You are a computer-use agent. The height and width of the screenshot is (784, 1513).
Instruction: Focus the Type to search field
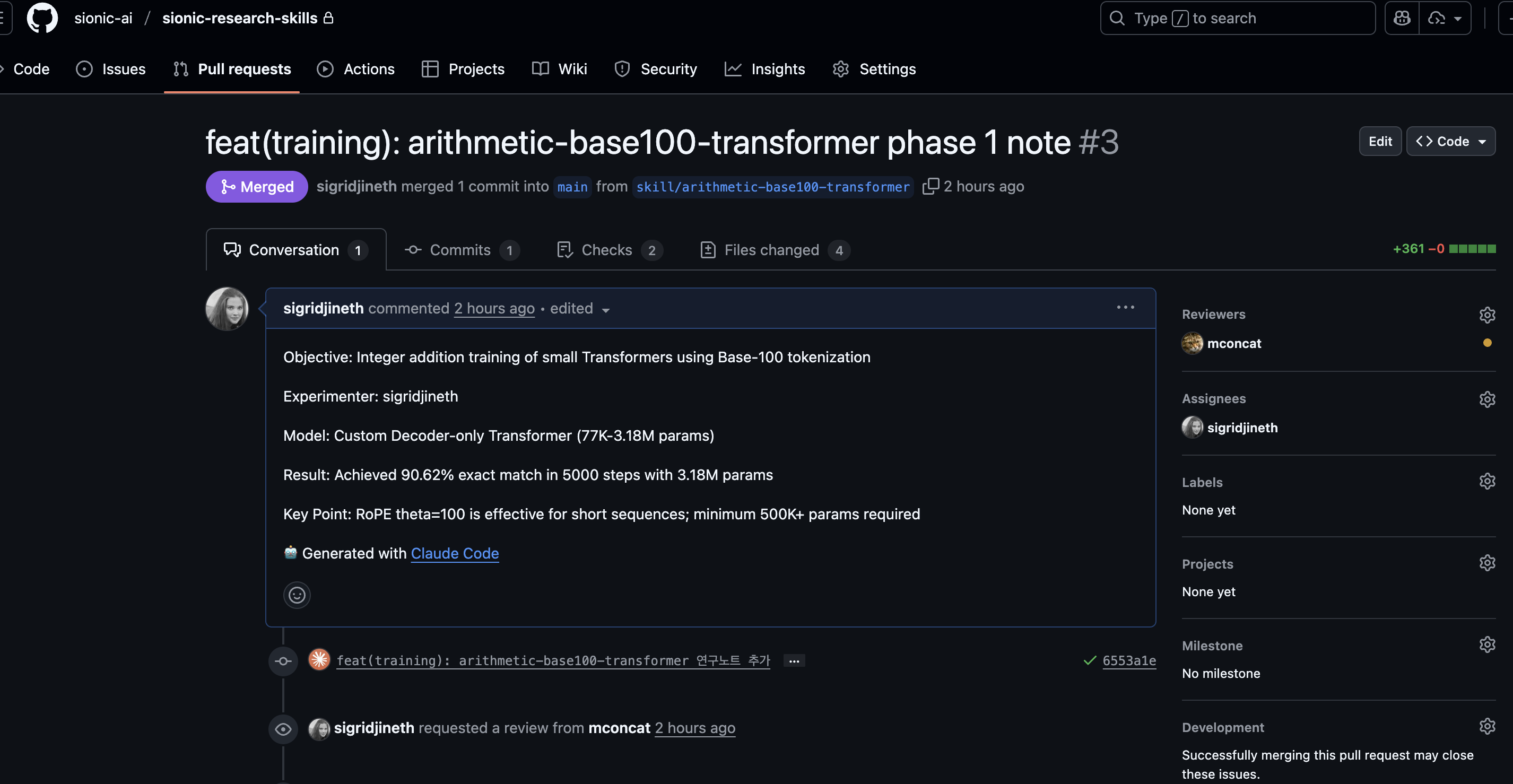click(1237, 18)
